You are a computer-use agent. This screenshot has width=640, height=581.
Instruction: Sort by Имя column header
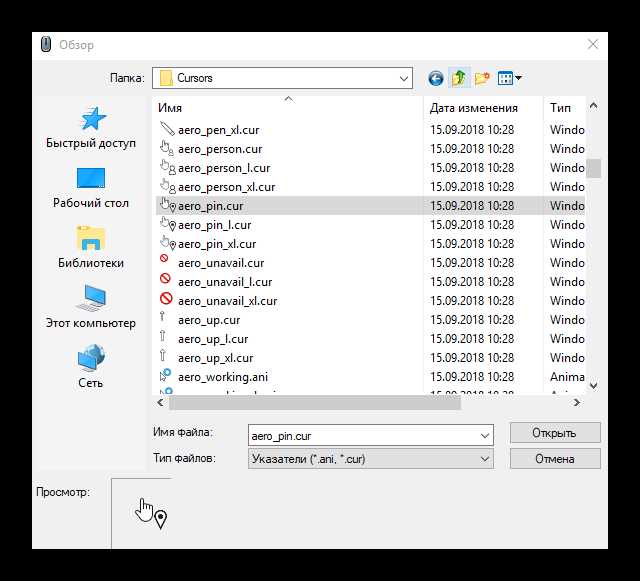tap(289, 108)
